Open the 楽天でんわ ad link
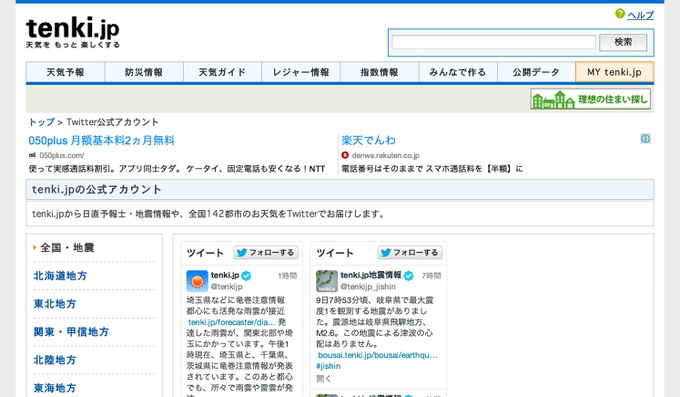Screen dimensions: 680x397 tap(369, 140)
